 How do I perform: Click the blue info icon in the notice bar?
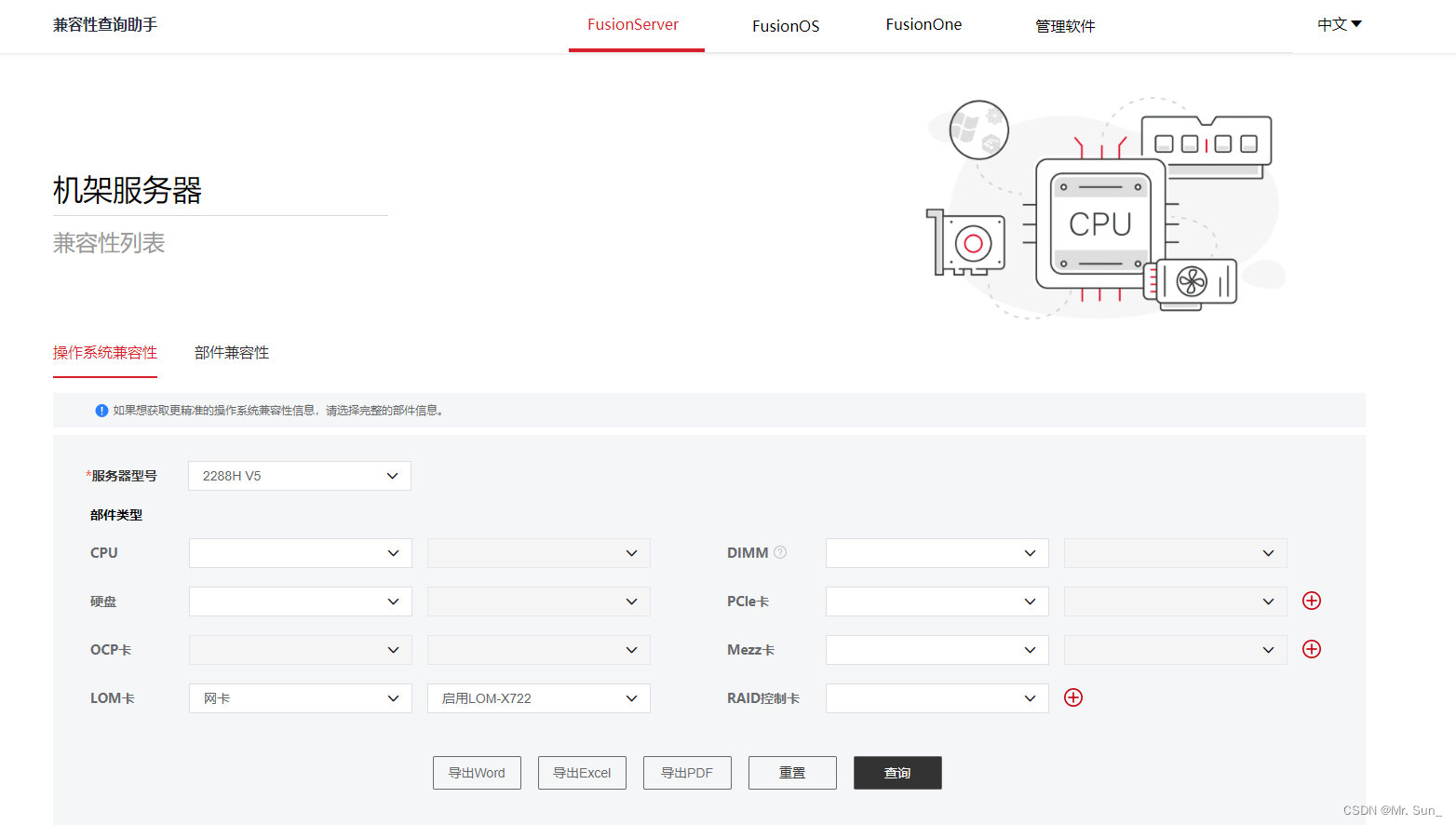click(101, 411)
